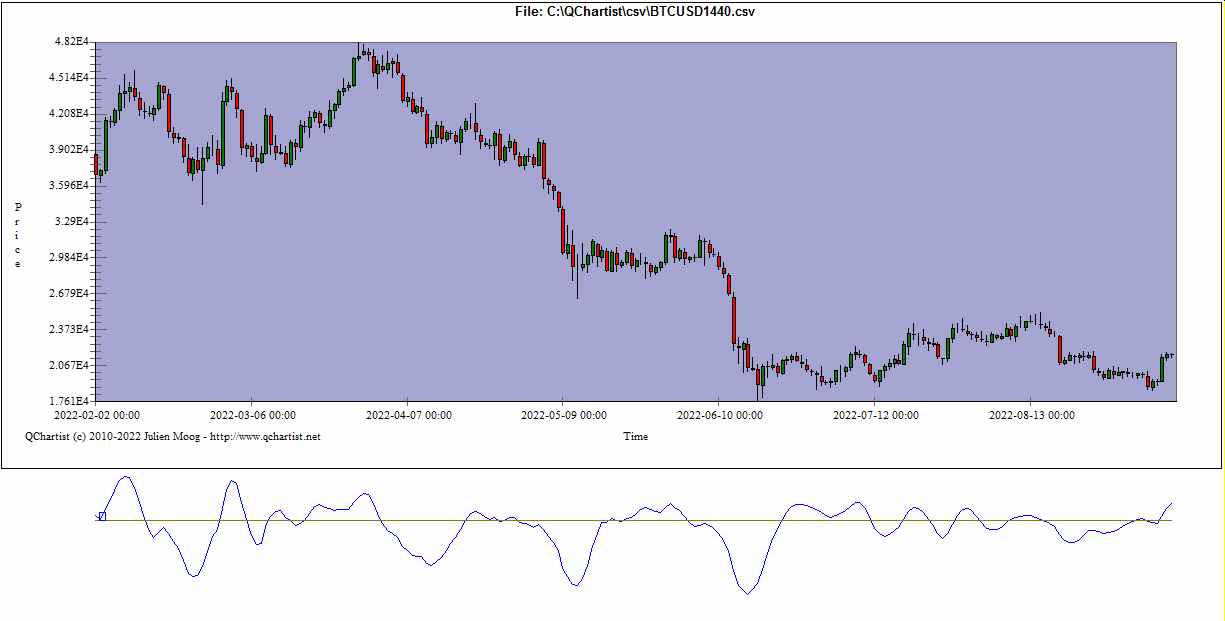Viewport: 1225px width, 621px height.
Task: Click the 2022-08-13 00:00 date label
Action: [1032, 414]
